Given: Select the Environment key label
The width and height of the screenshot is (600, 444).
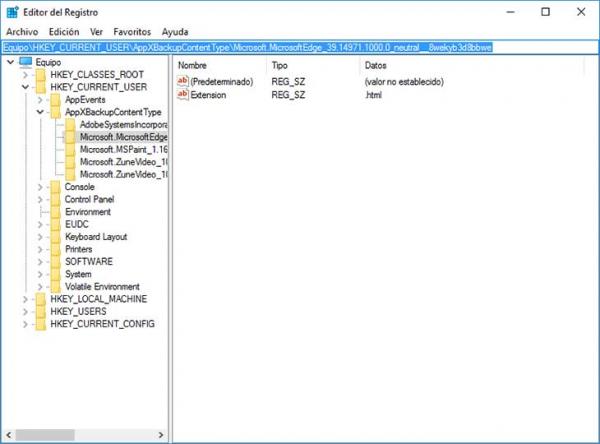Looking at the screenshot, I should coord(88,212).
